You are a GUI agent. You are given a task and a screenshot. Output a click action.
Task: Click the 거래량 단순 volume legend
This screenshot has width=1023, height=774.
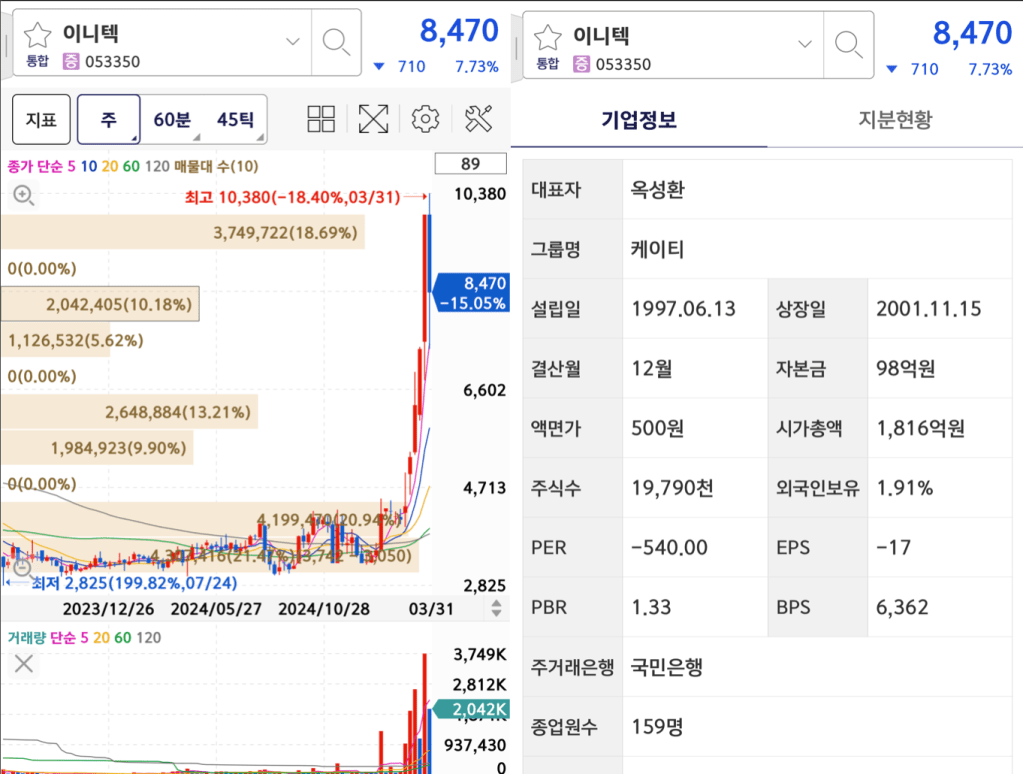(41, 638)
